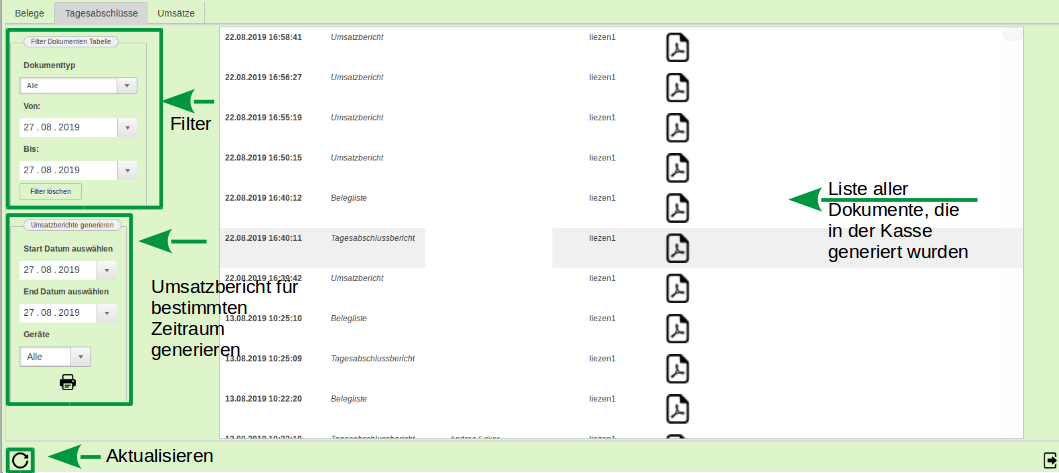Viewport: 1059px width, 473px height.
Task: Open the Start Datum date picker dropdown
Action: [x=107, y=270]
